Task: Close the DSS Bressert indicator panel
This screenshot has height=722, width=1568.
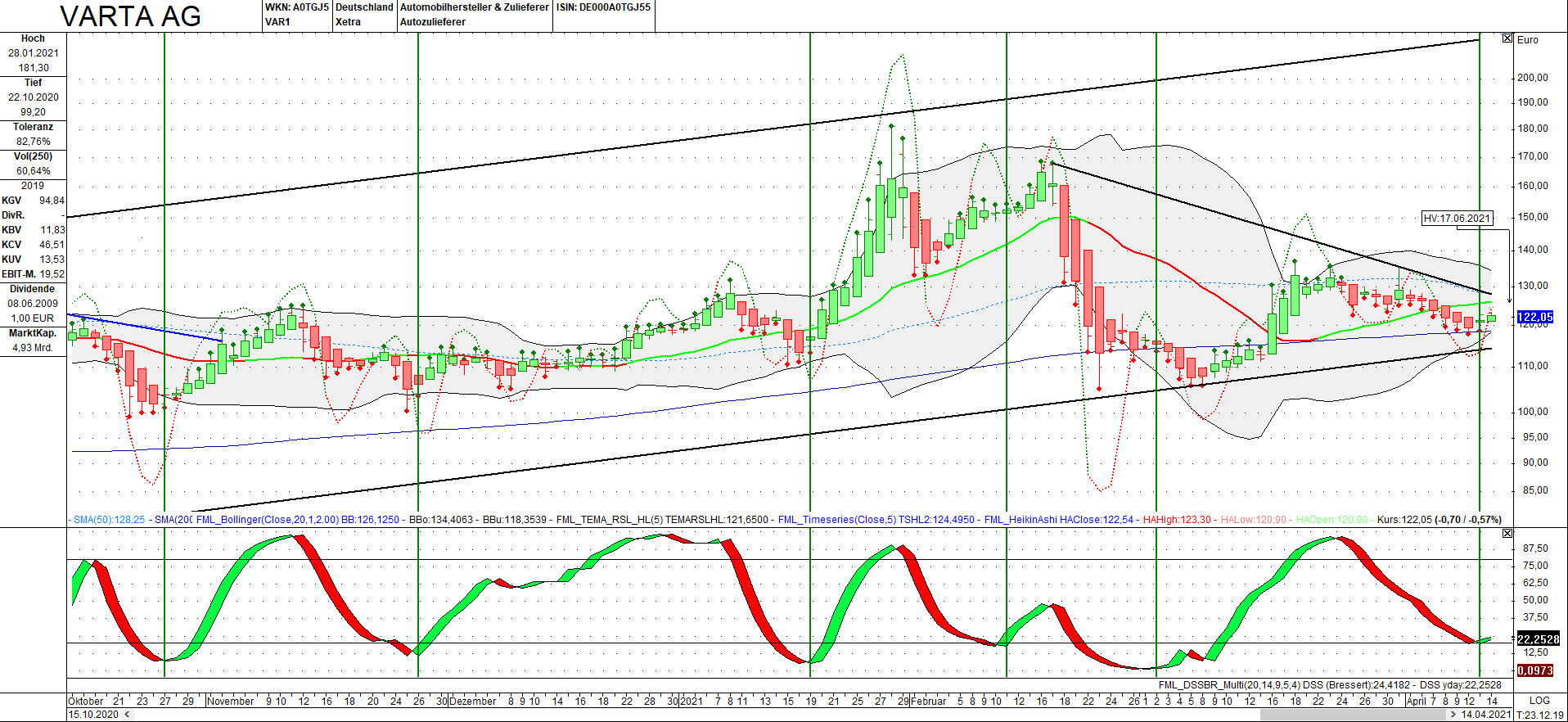Action: tap(1507, 533)
